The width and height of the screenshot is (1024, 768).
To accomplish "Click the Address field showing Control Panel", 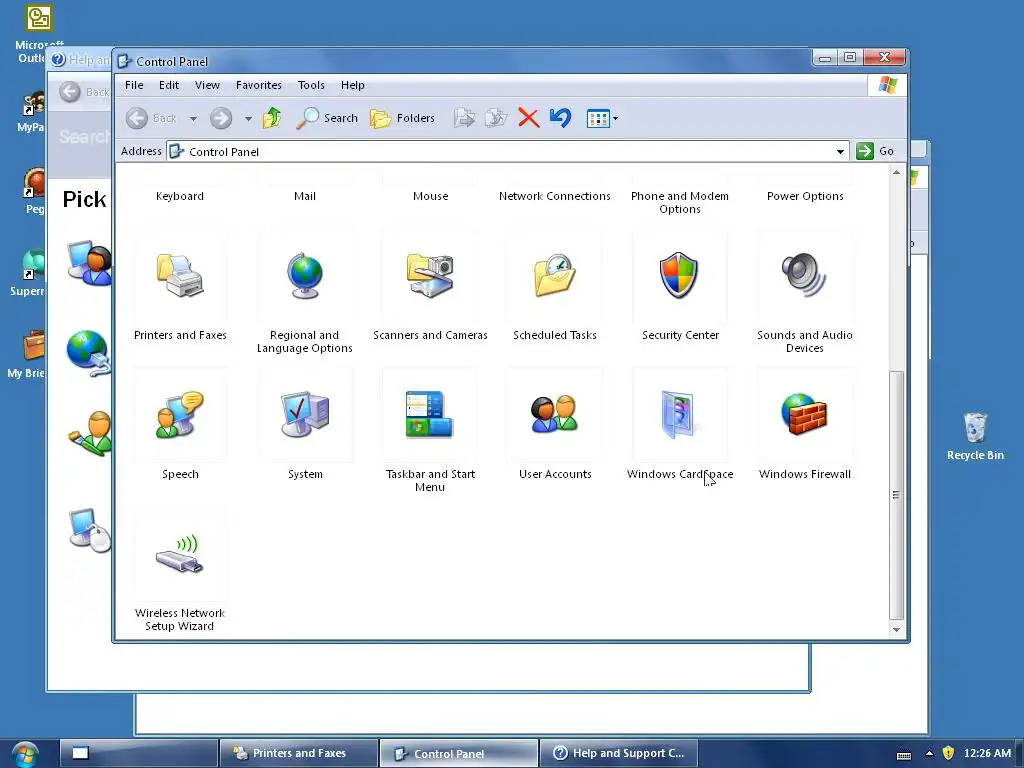I will (507, 152).
